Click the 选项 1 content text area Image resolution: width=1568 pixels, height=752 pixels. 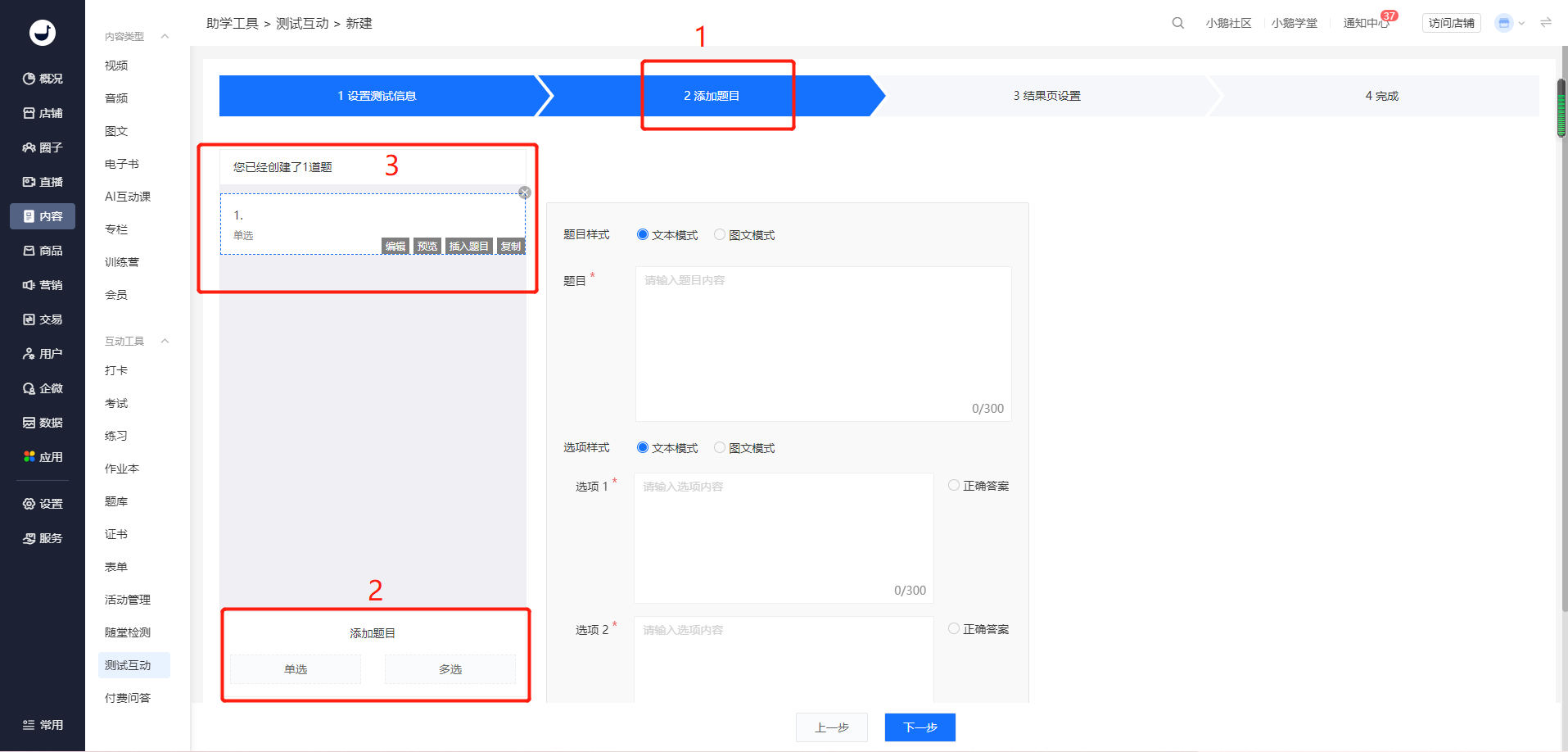784,538
